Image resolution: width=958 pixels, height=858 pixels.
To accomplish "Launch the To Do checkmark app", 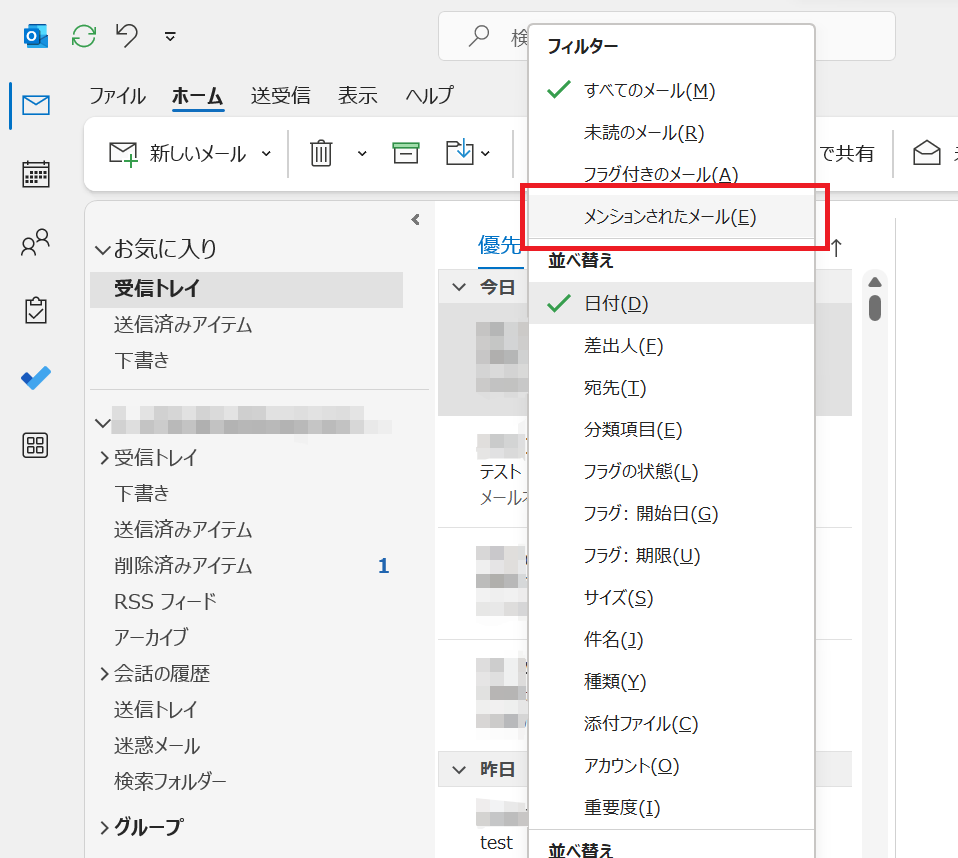I will 36,378.
